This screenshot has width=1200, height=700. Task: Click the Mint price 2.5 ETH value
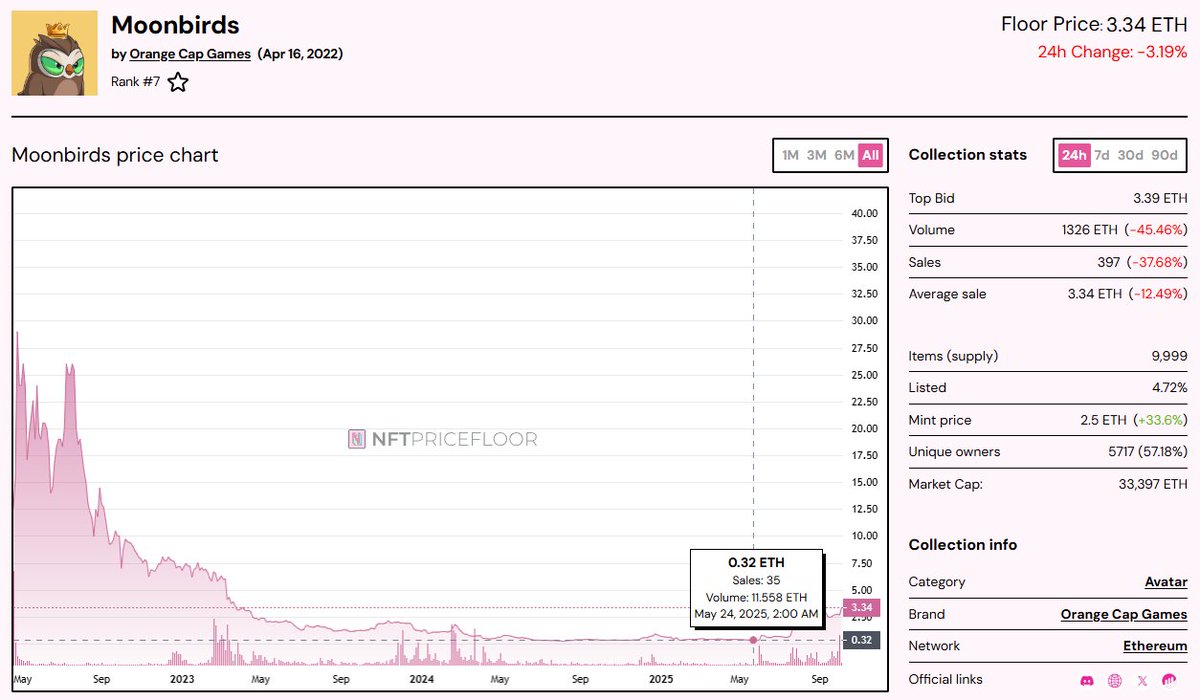tap(1104, 420)
